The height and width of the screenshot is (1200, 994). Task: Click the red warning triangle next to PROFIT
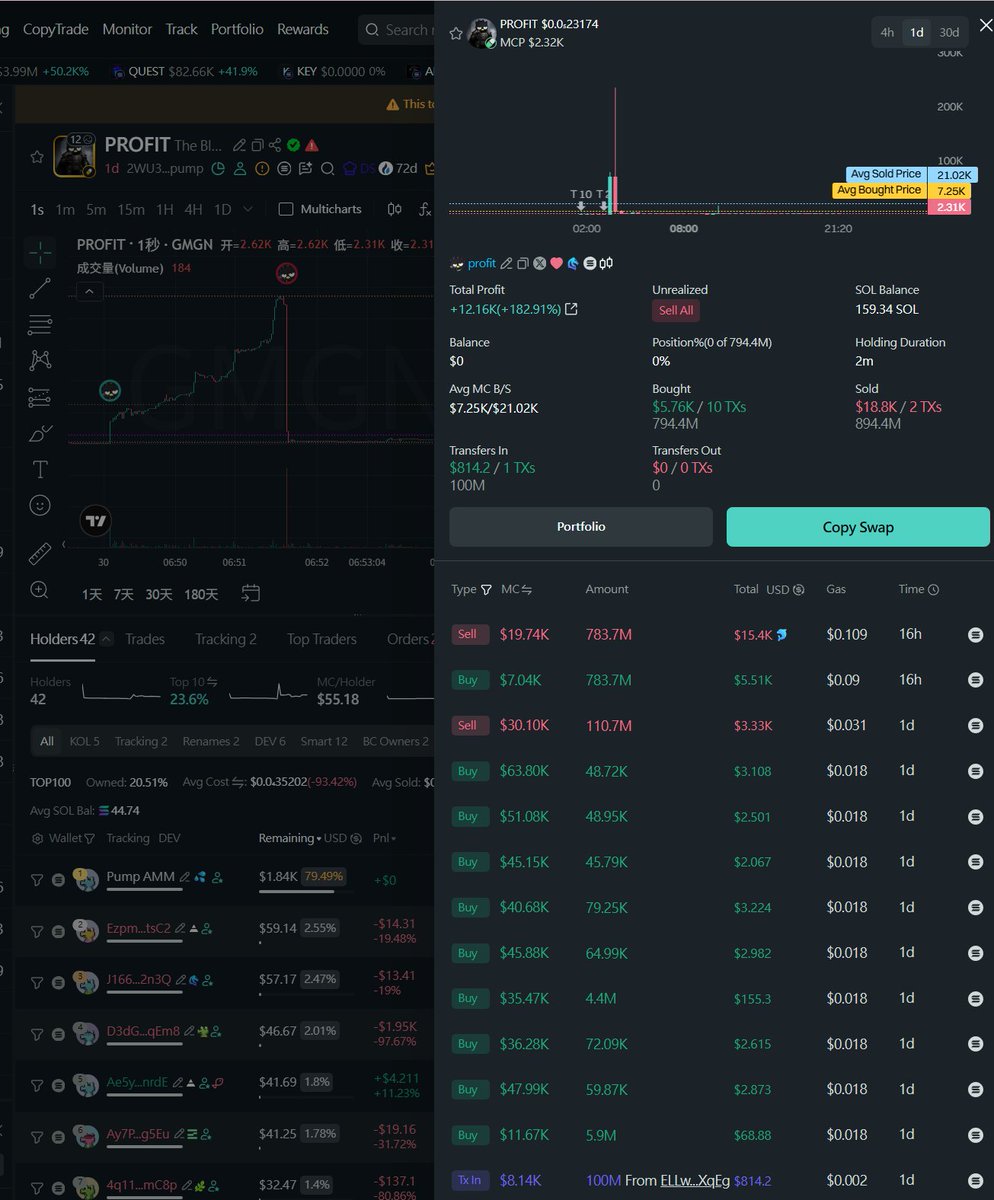pyautogui.click(x=312, y=145)
